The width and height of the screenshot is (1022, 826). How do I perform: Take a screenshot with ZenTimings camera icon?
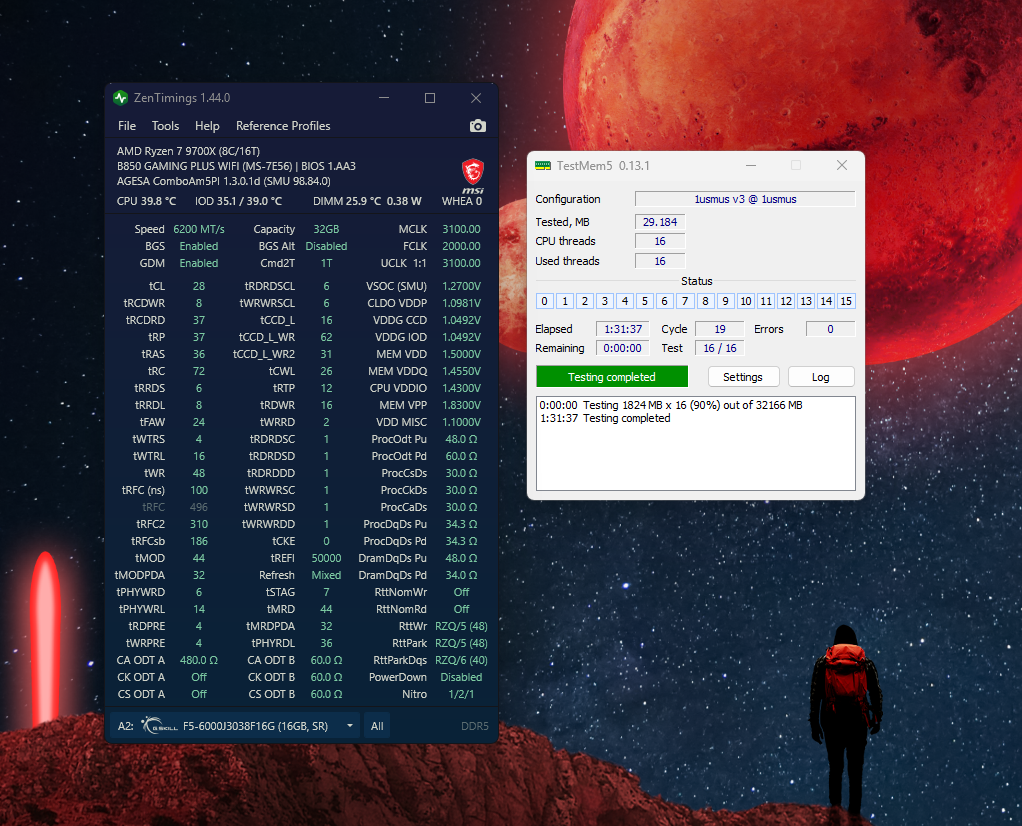pos(478,126)
